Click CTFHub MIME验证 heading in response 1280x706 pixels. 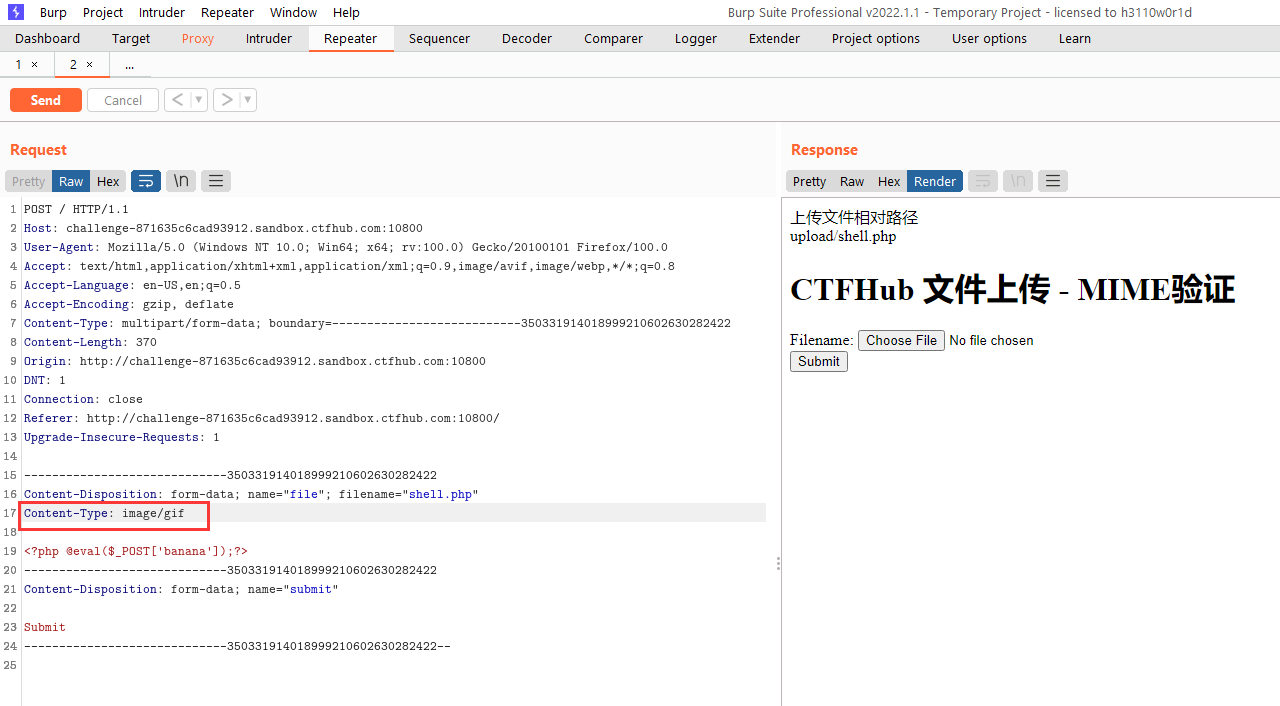pos(1012,289)
